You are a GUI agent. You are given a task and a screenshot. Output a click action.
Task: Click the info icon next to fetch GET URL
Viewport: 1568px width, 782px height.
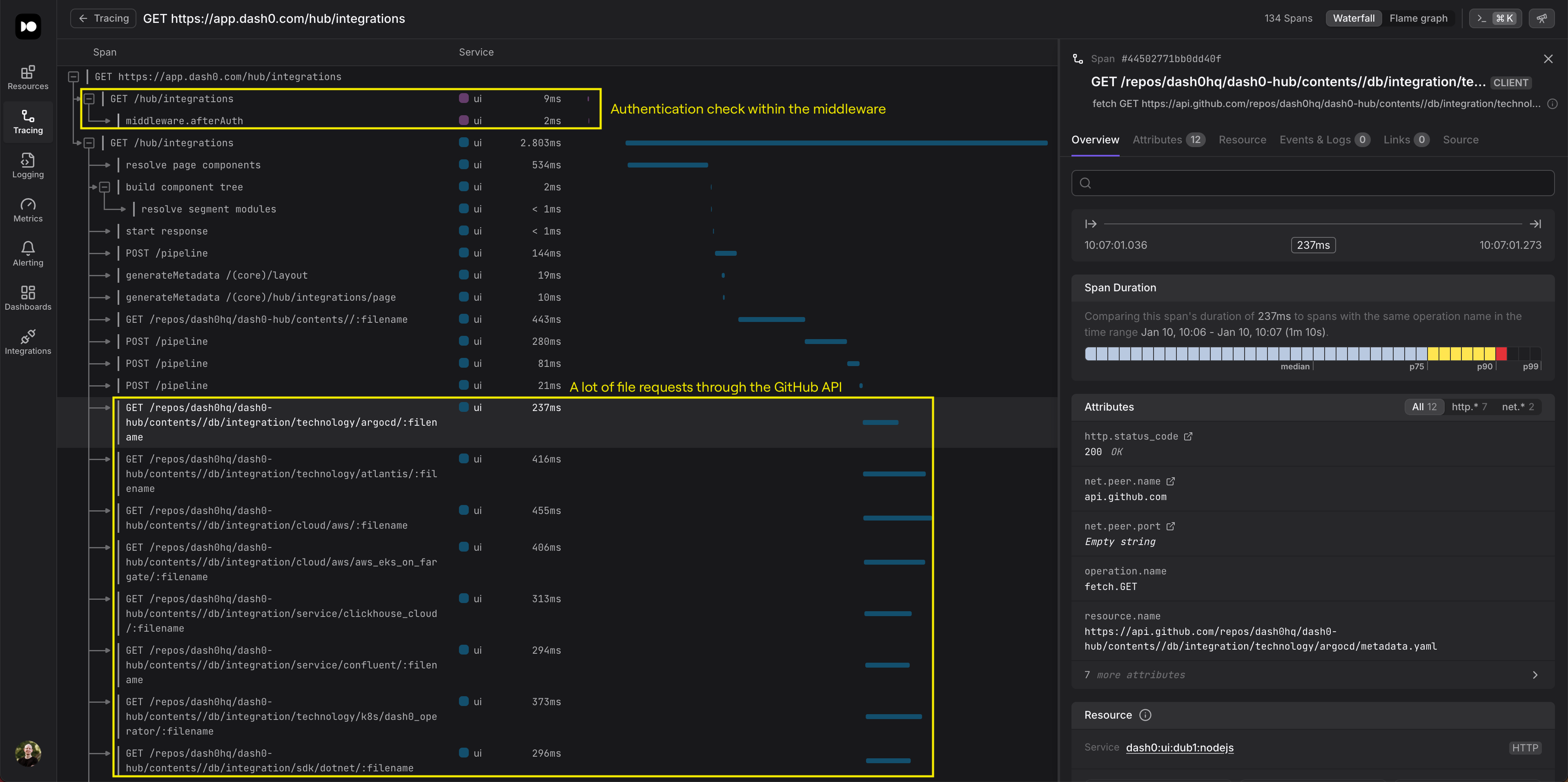tap(1552, 103)
